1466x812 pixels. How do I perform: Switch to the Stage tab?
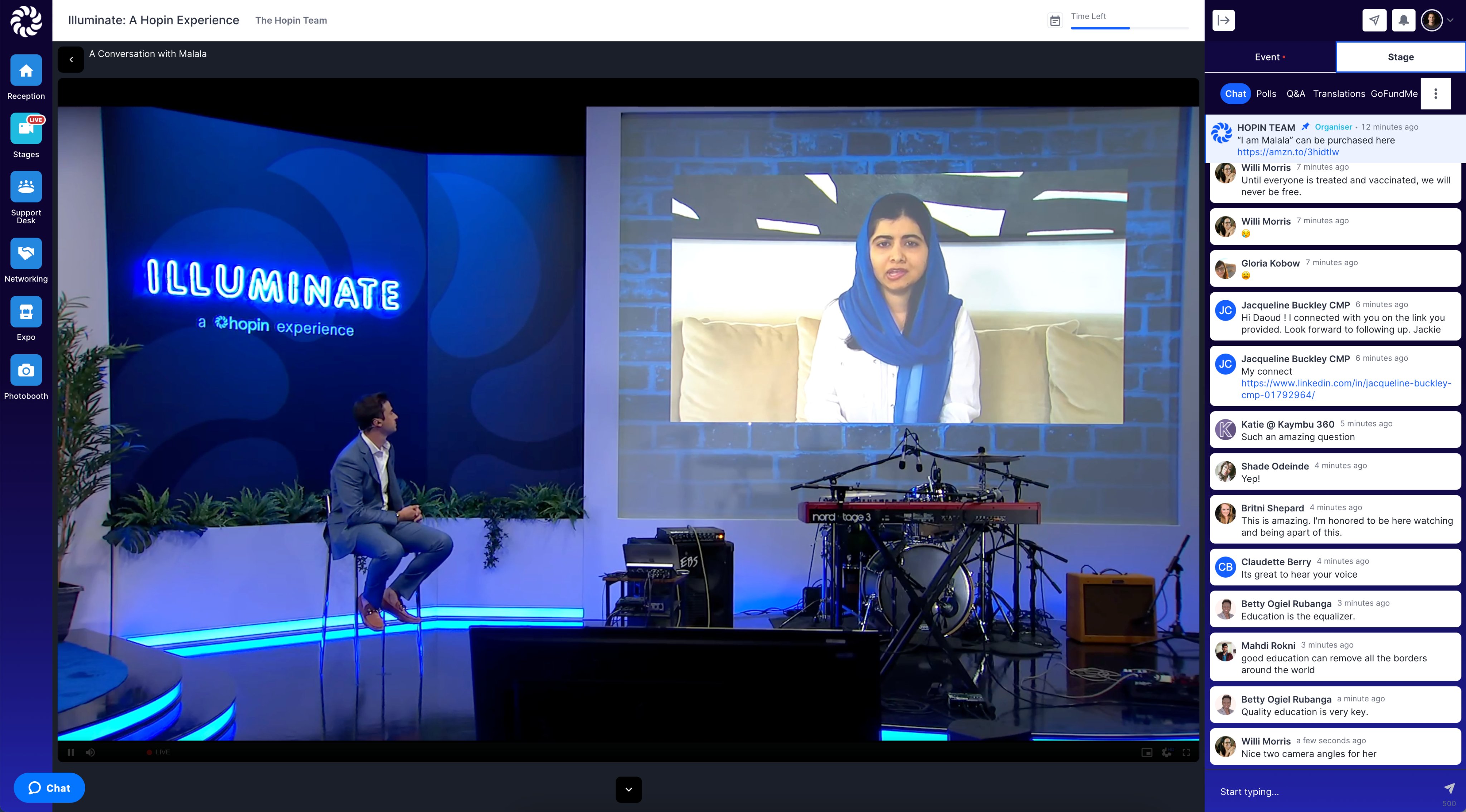pyautogui.click(x=1401, y=57)
